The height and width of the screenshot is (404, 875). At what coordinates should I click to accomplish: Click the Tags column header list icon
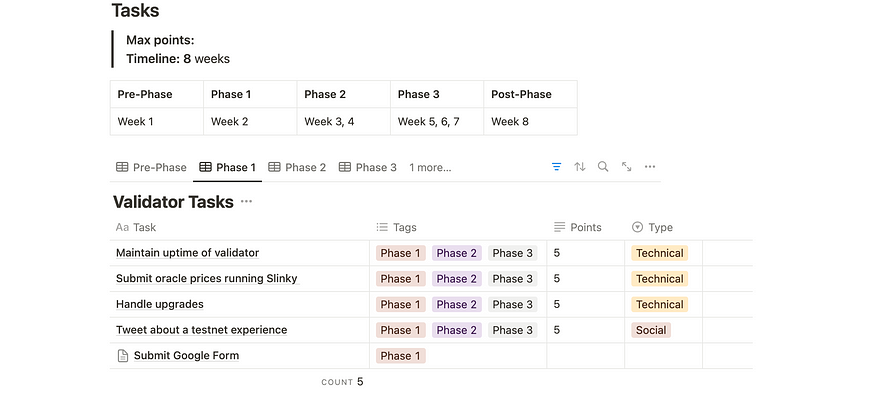click(382, 227)
